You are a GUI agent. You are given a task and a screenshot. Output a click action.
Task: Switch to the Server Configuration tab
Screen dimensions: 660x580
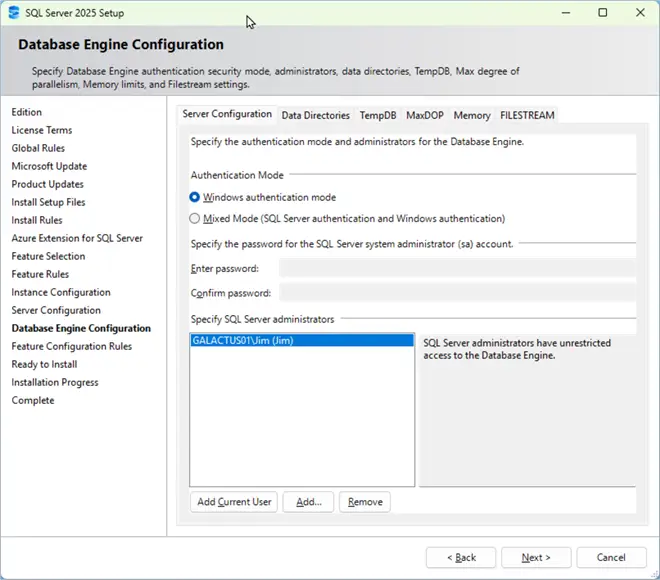coord(227,114)
